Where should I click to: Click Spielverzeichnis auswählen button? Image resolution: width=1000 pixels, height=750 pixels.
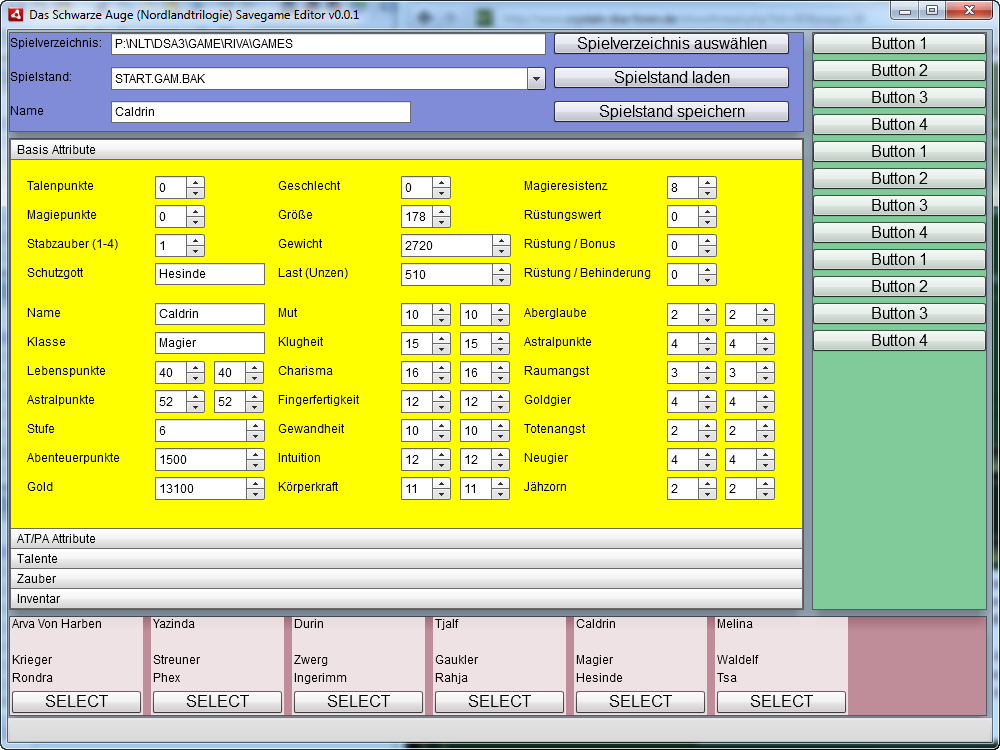coord(672,43)
